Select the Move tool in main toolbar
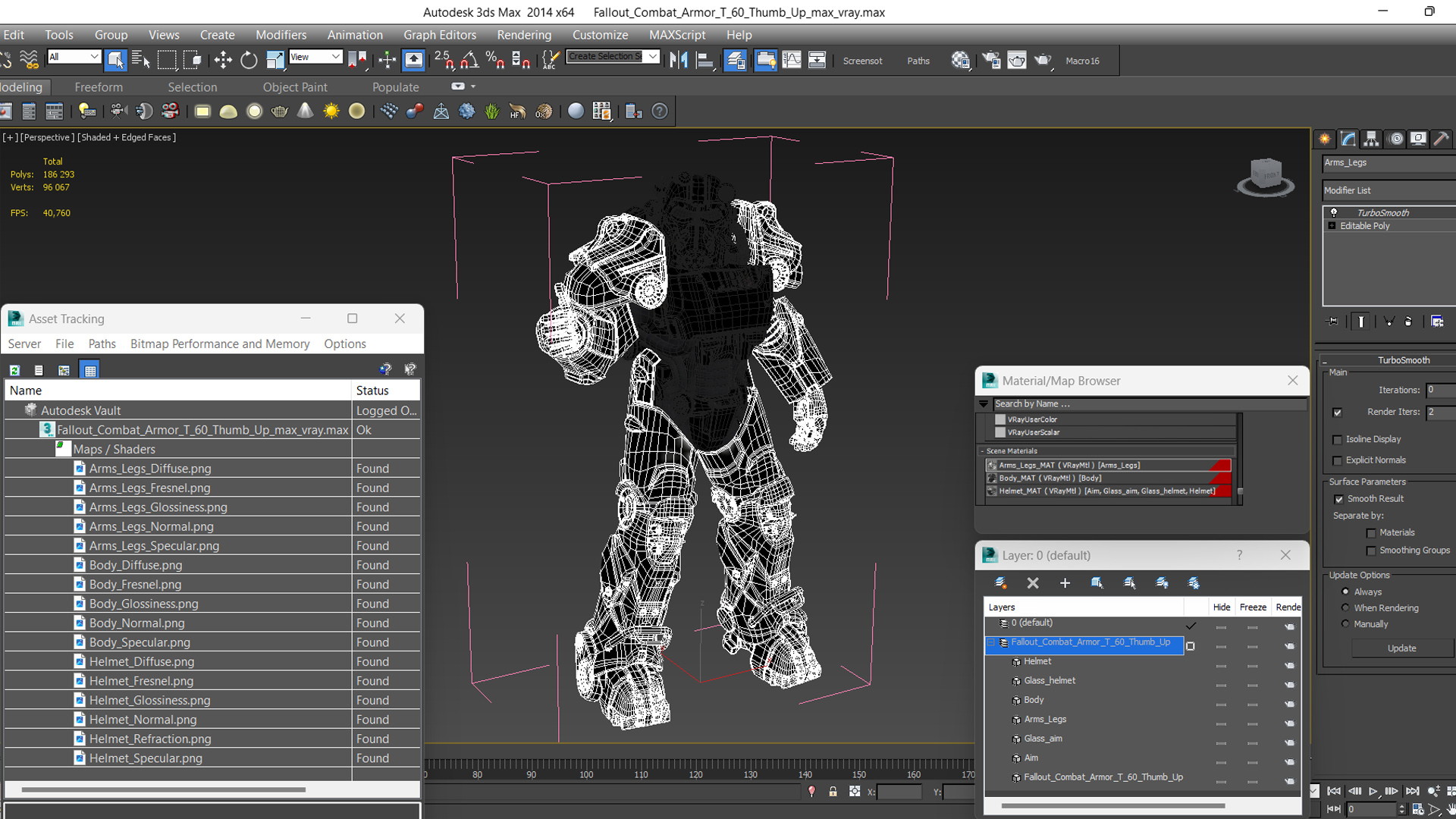This screenshot has height=819, width=1456. [223, 60]
